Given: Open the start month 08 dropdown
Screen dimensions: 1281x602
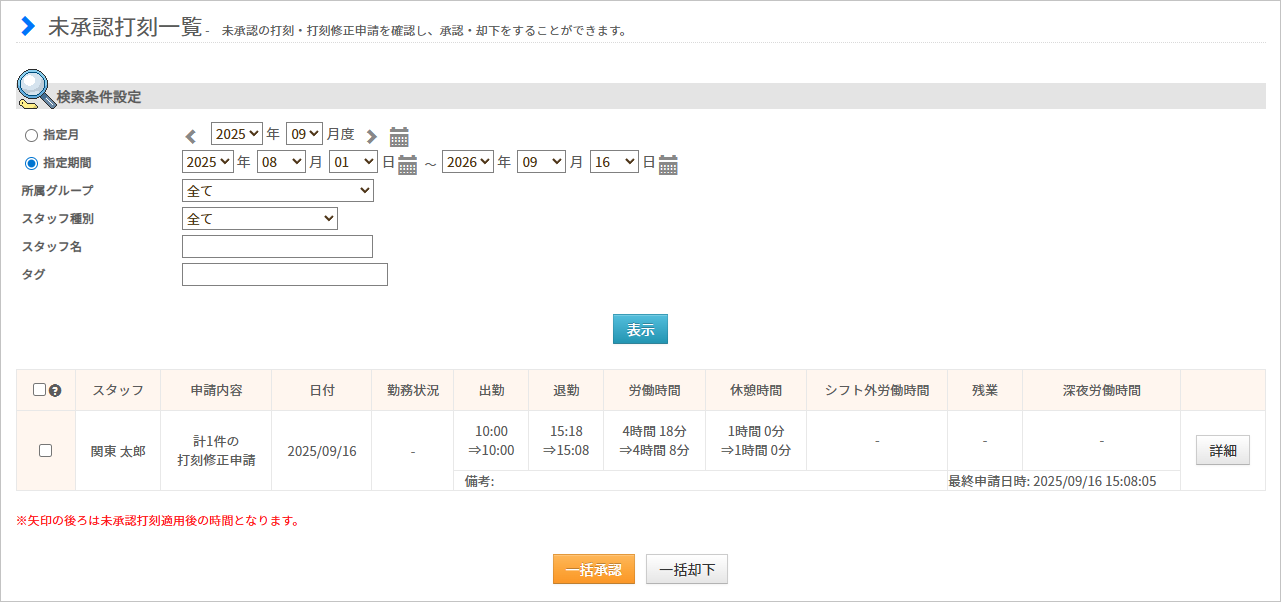Looking at the screenshot, I should [x=281, y=162].
